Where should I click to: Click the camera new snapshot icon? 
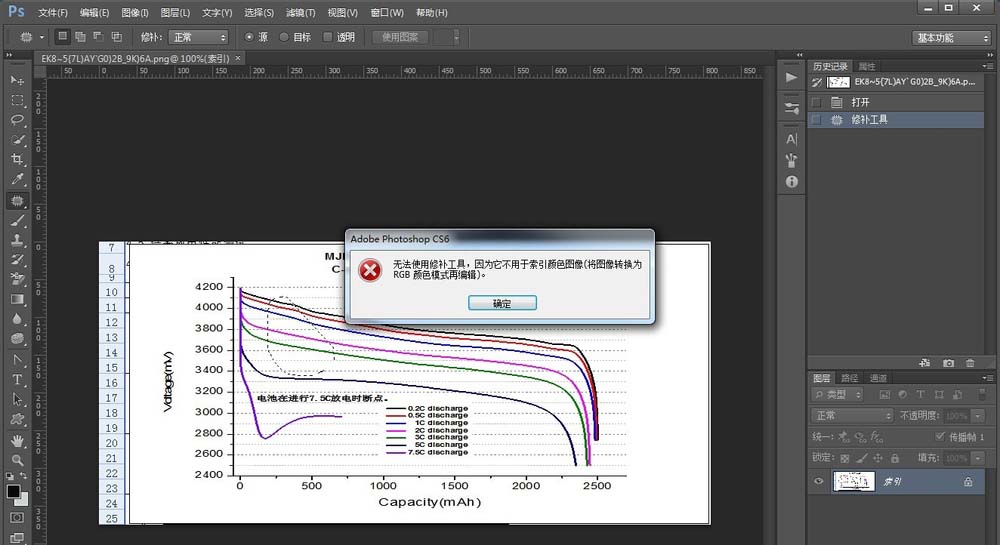pos(948,362)
